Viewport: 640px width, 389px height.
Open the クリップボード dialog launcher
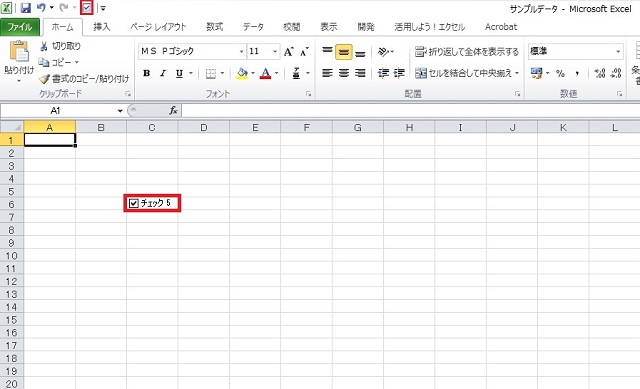tap(128, 94)
